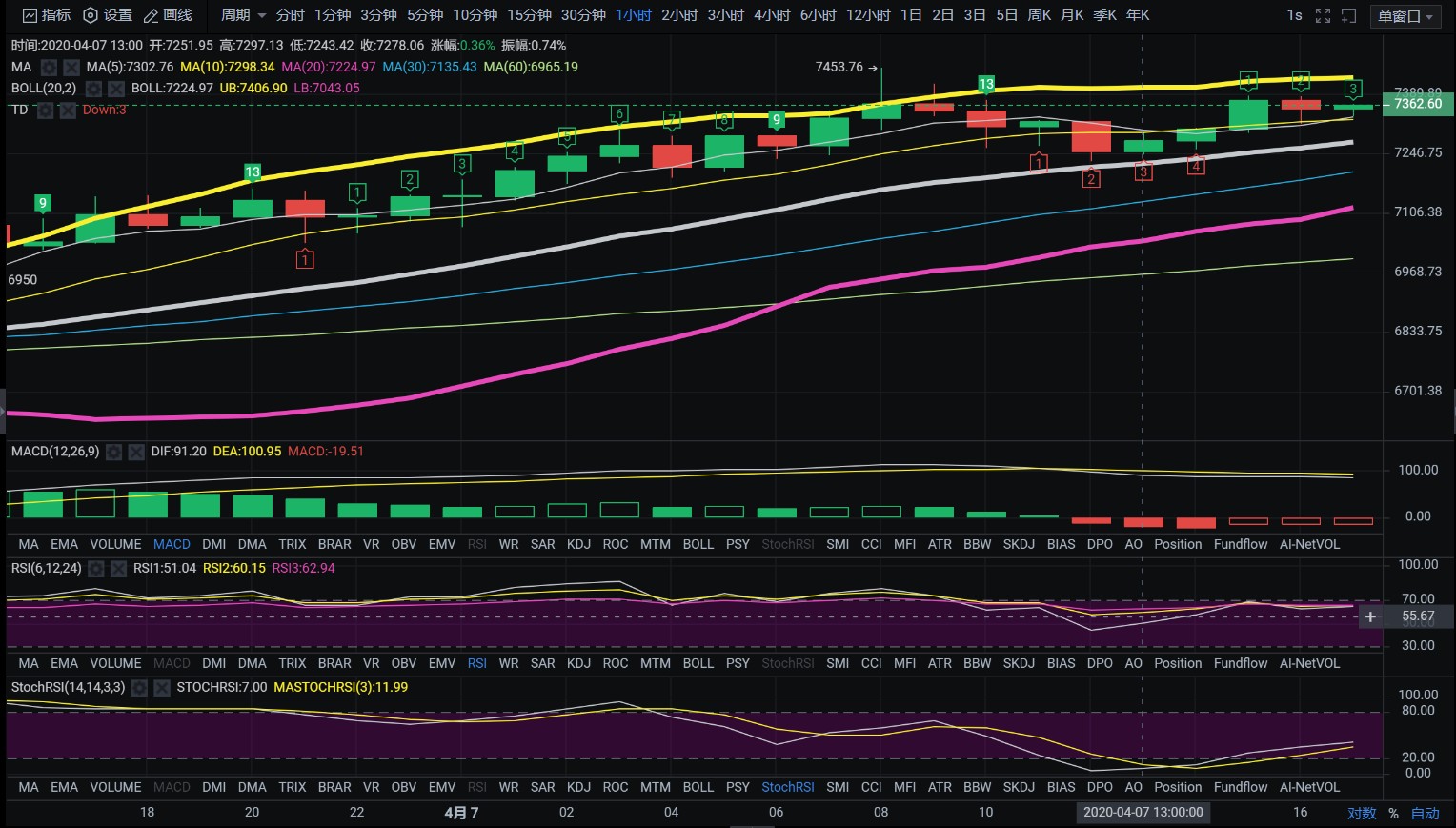Enable auto scale (自动)
The height and width of the screenshot is (828, 1456).
tap(1425, 813)
